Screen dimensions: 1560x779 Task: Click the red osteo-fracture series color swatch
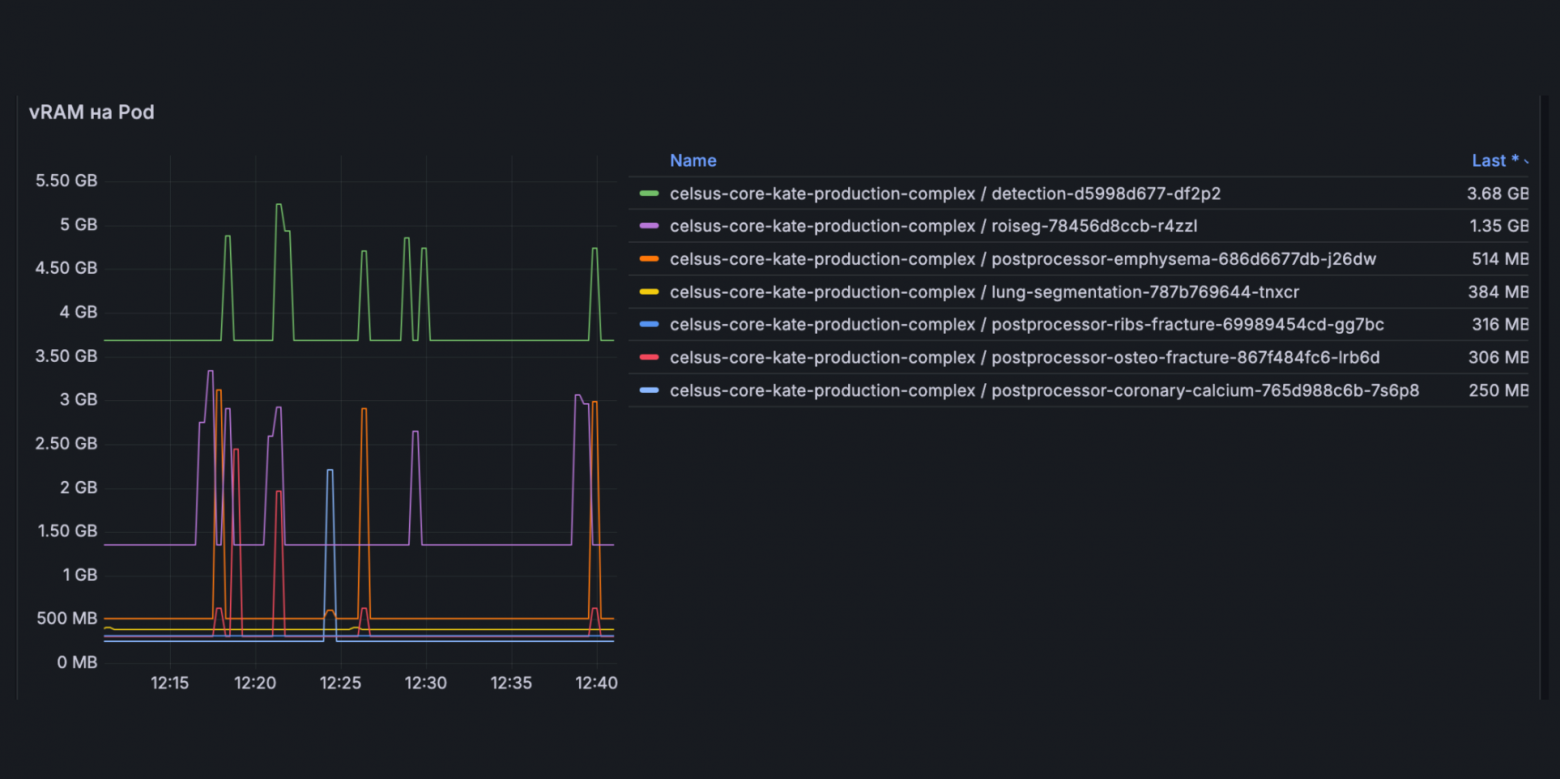point(649,358)
